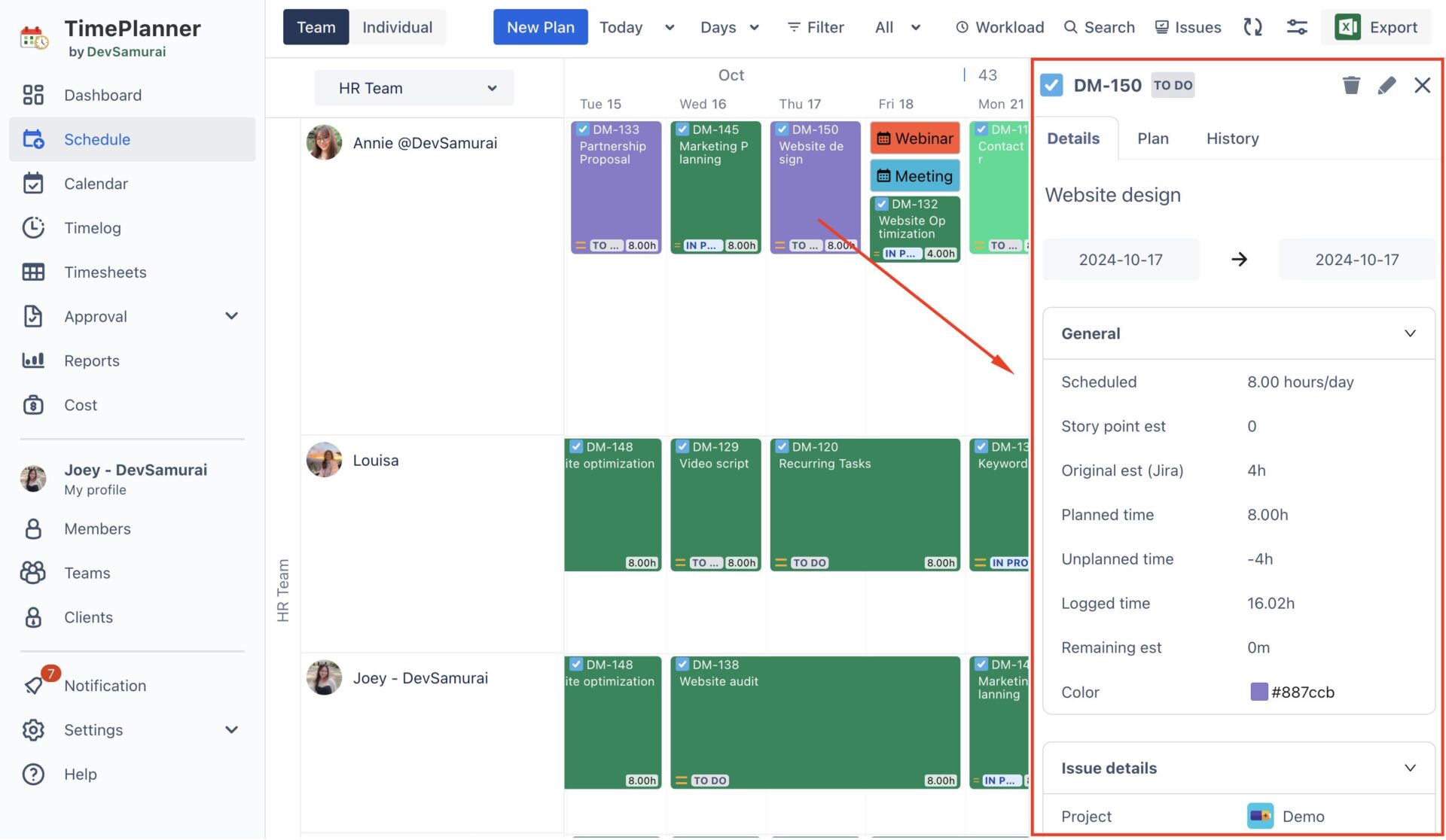Open the Workload view

[x=999, y=27]
